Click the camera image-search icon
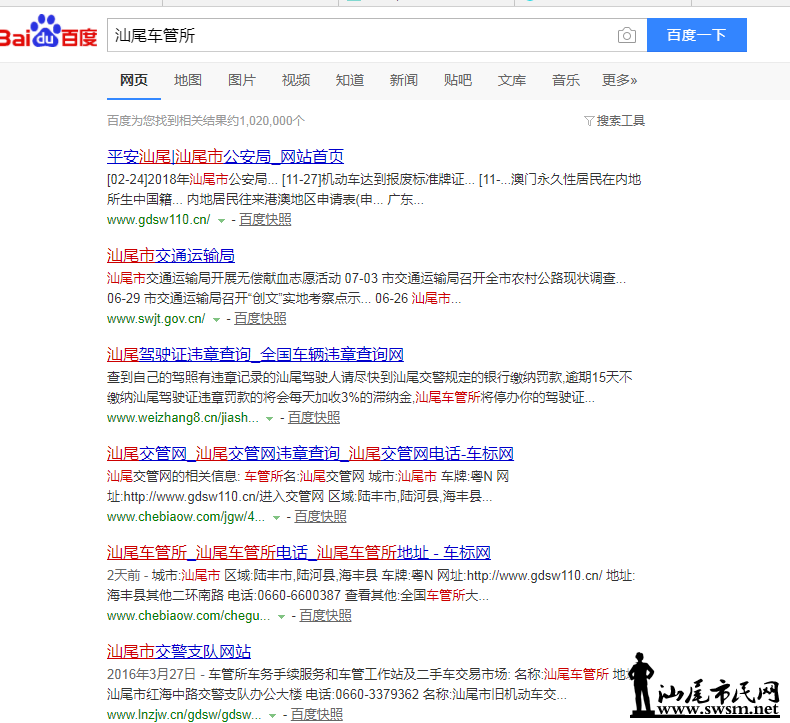This screenshot has width=790, height=723. click(x=626, y=35)
